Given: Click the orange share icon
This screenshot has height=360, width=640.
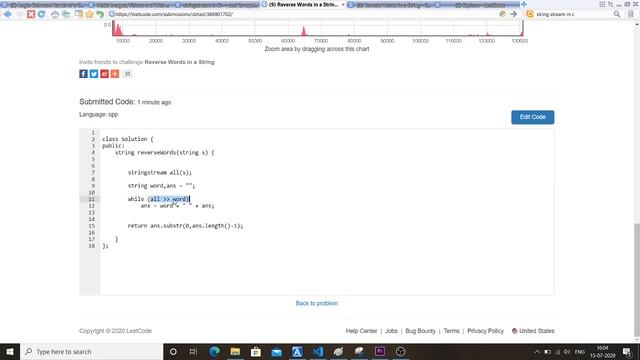Looking at the screenshot, I should coord(115,74).
